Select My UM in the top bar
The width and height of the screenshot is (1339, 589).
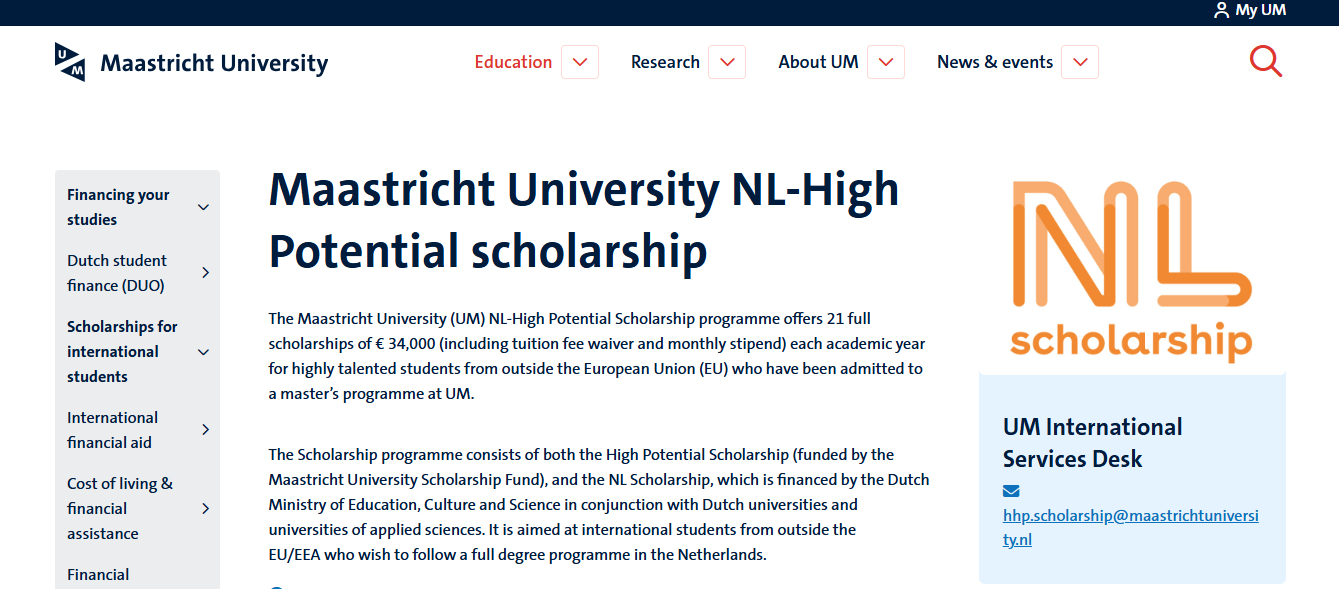pyautogui.click(x=1258, y=10)
